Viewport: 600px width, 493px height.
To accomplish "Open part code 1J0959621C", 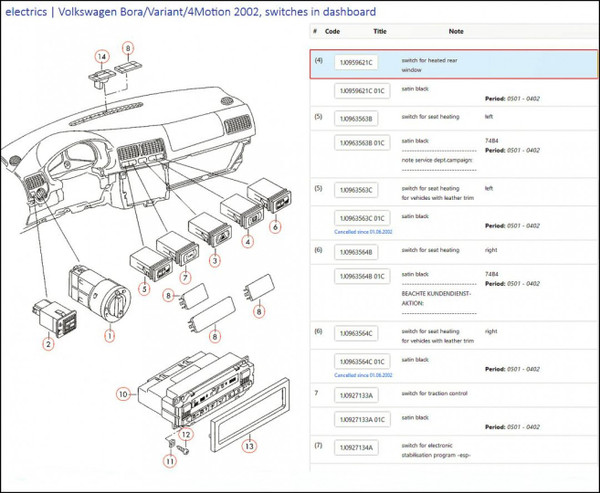I will (356, 63).
